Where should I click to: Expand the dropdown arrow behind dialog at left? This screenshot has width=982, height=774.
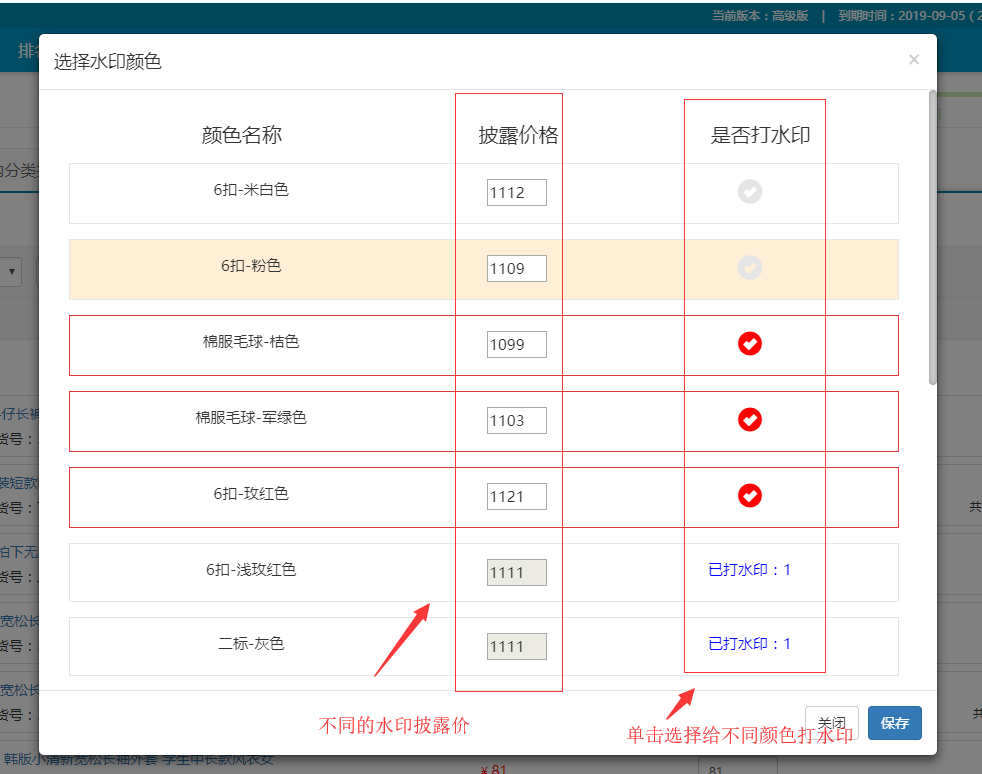pos(12,271)
